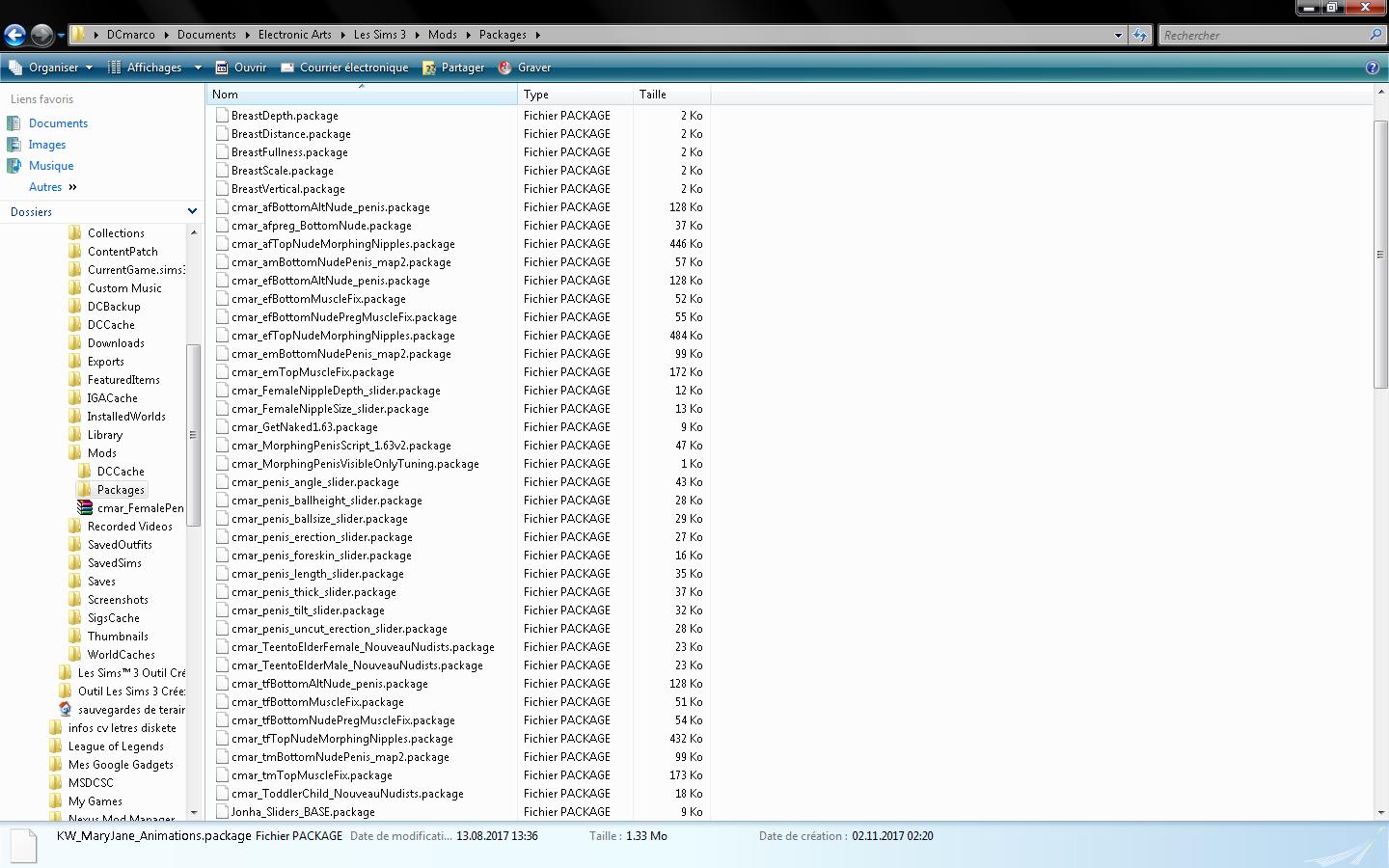Viewport: 1389px width, 868px height.
Task: Click the Thumbnails folder icon in tree
Action: pos(75,637)
